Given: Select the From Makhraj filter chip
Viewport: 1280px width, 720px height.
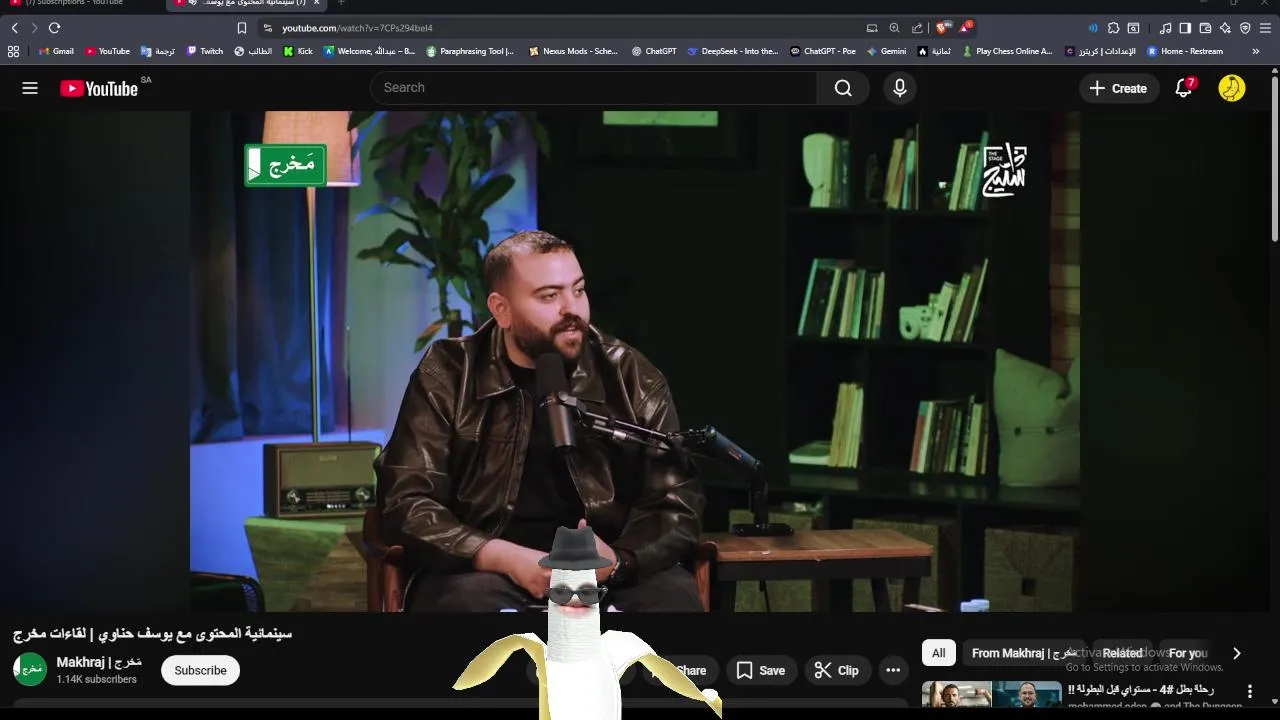Looking at the screenshot, I should 1024,653.
